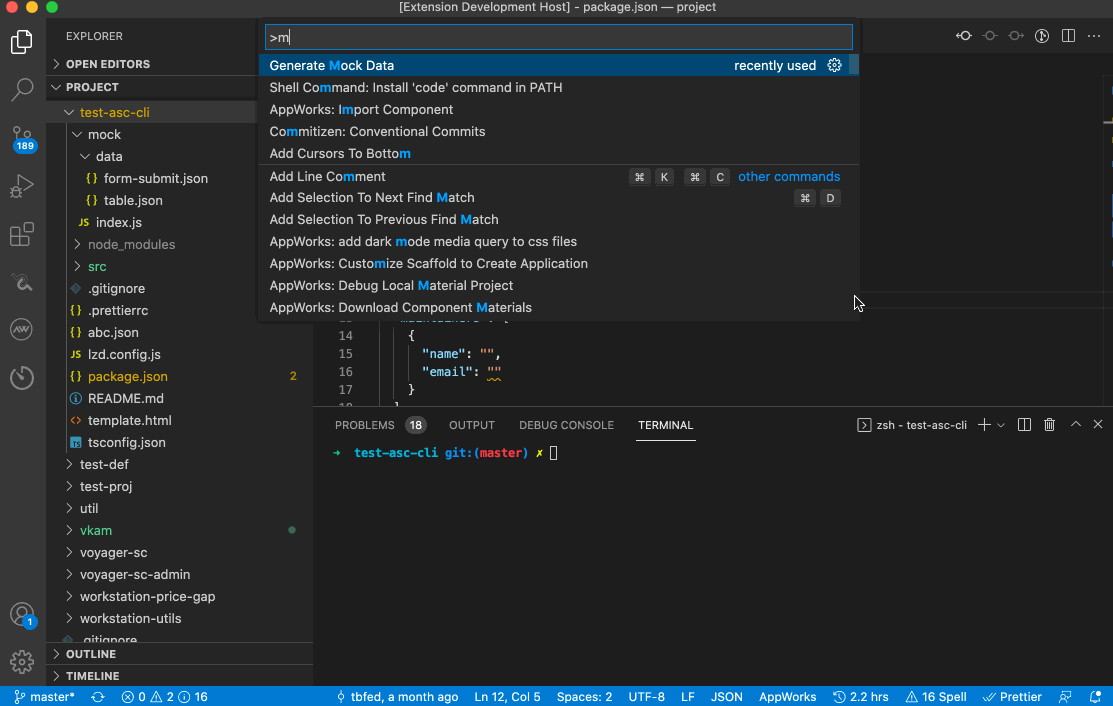Open the time tracker circular clock icon

(22, 377)
